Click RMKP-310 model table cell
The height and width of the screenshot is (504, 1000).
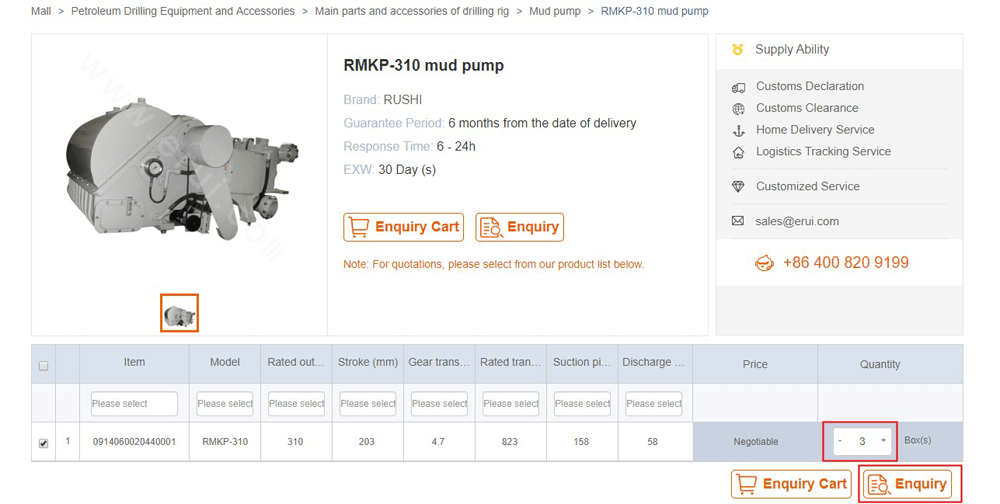click(224, 441)
